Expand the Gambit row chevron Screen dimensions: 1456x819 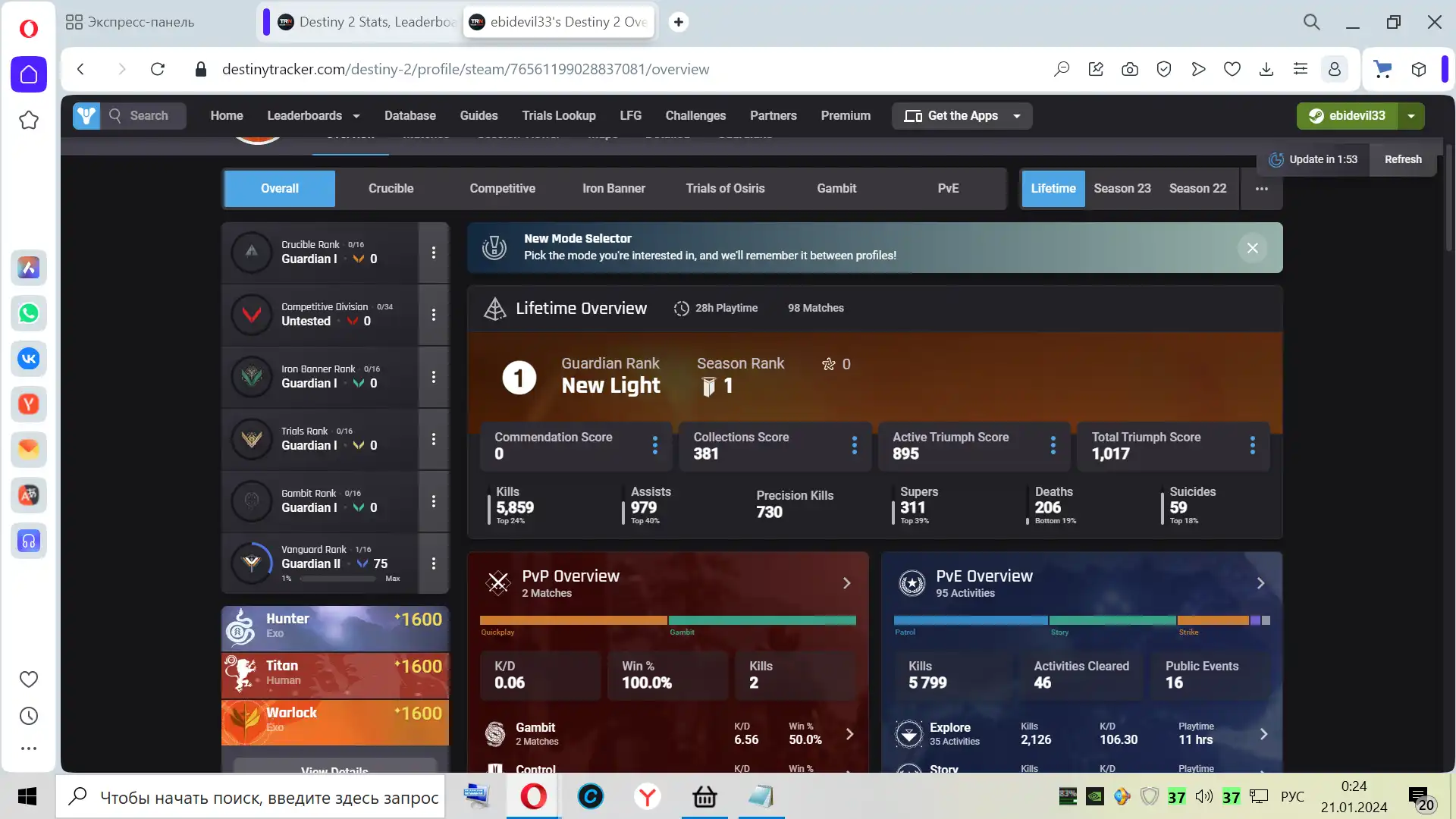point(849,734)
